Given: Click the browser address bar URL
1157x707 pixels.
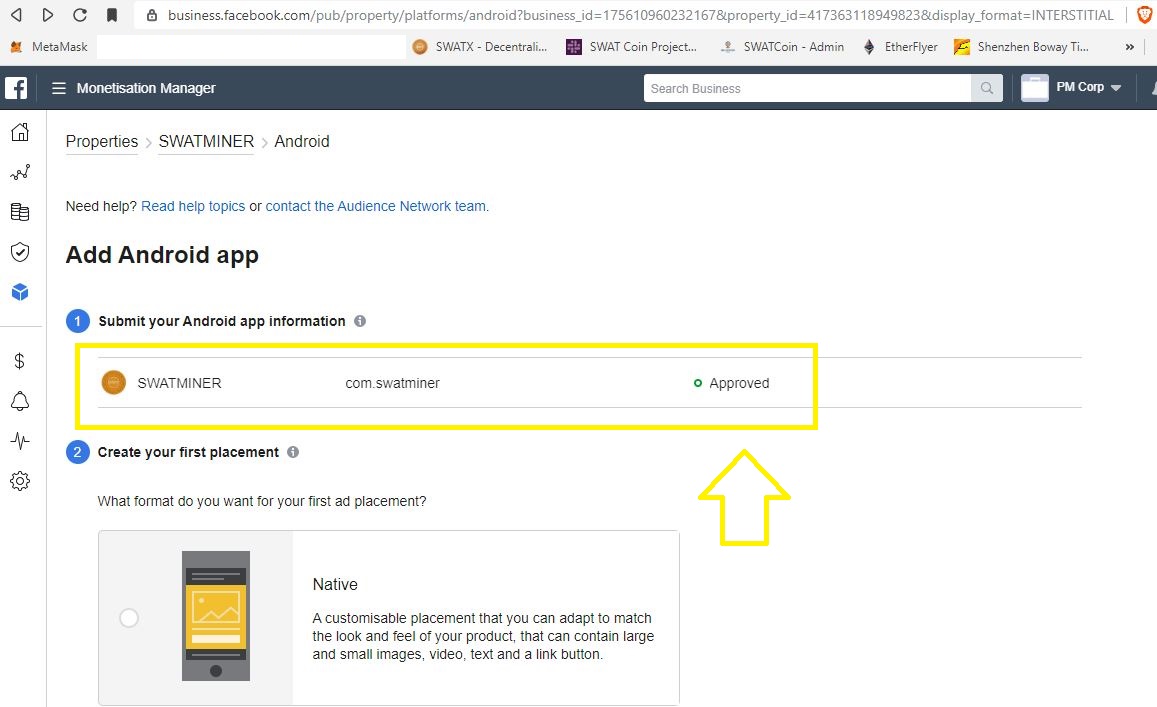Looking at the screenshot, I should pos(640,15).
